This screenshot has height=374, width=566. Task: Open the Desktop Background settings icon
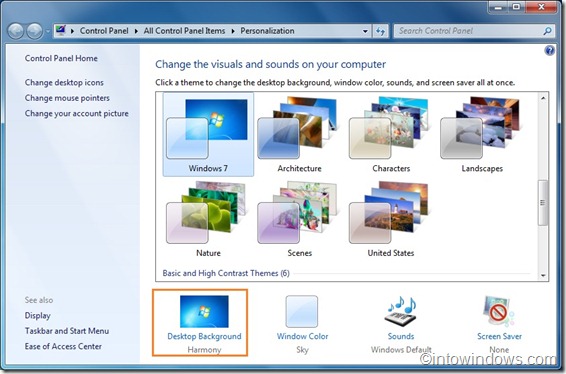pyautogui.click(x=204, y=311)
